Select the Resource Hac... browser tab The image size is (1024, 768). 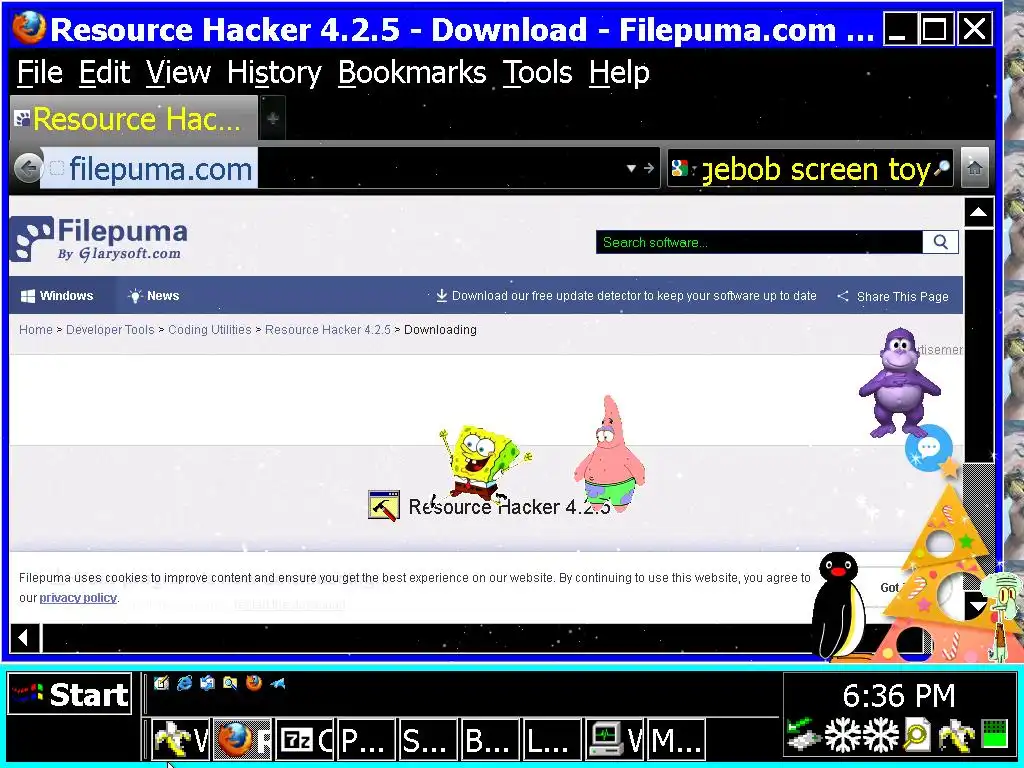tap(134, 119)
